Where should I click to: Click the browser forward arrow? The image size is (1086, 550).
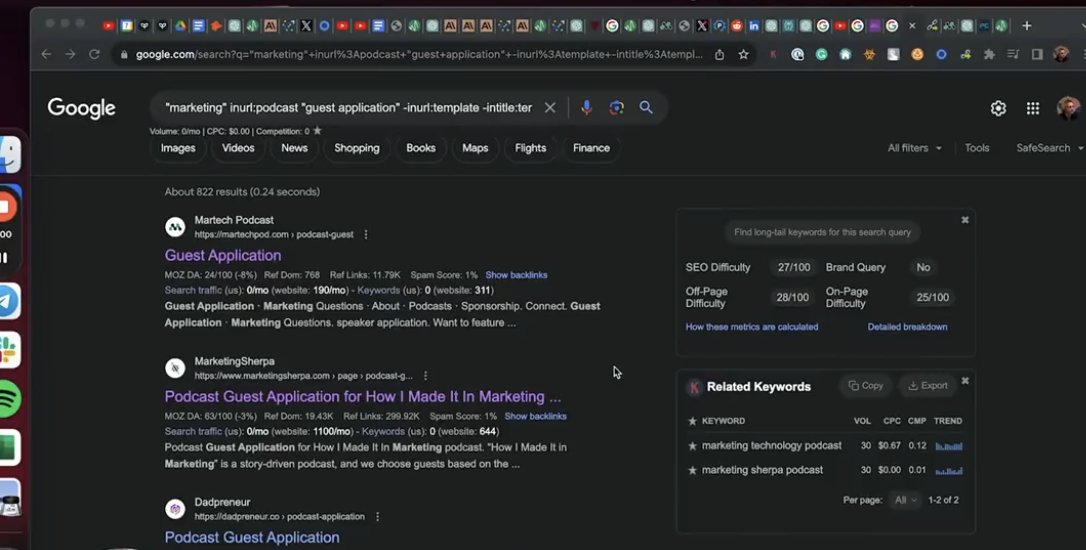tap(70, 54)
